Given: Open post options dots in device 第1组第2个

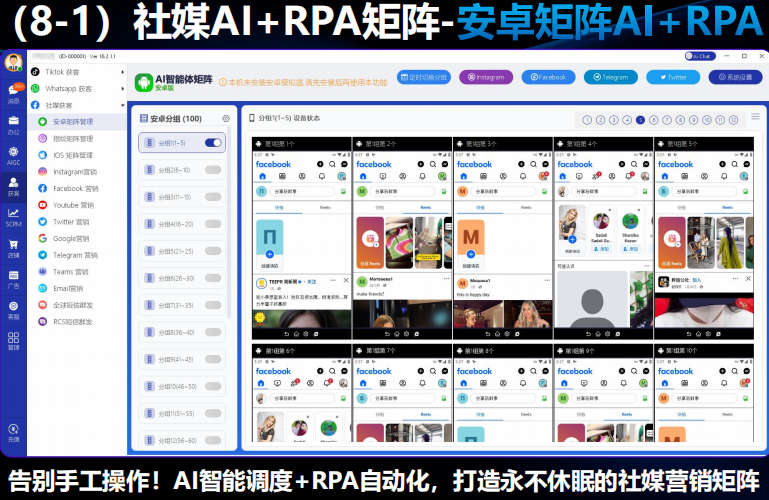Looking at the screenshot, I should click(x=446, y=279).
